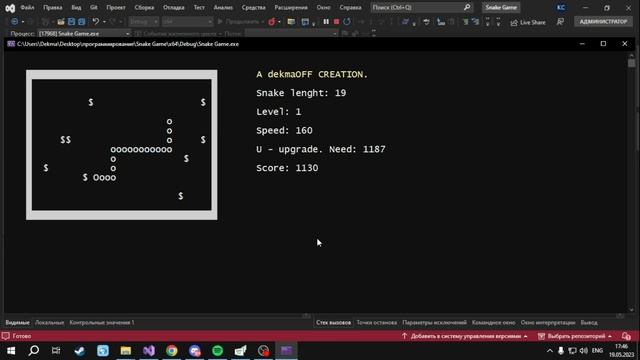Switch to the Командное окно tab
This screenshot has width=640, height=360.
tap(493, 322)
